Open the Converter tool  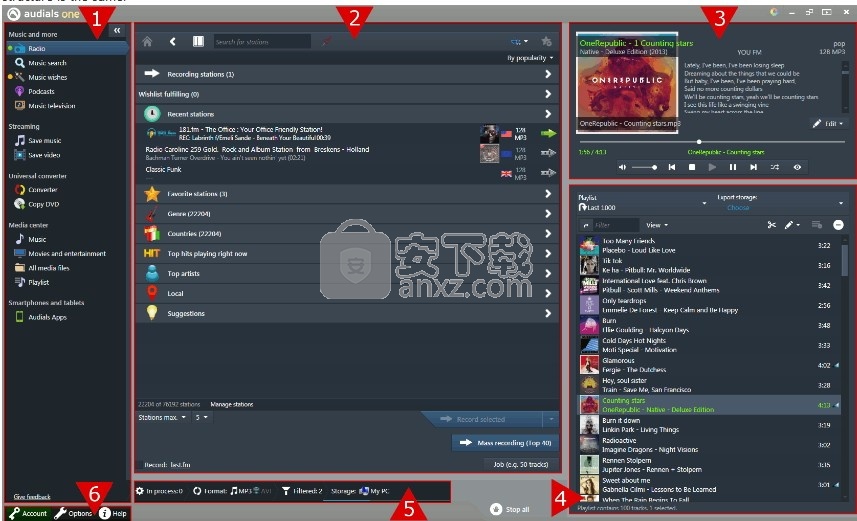click(43, 190)
